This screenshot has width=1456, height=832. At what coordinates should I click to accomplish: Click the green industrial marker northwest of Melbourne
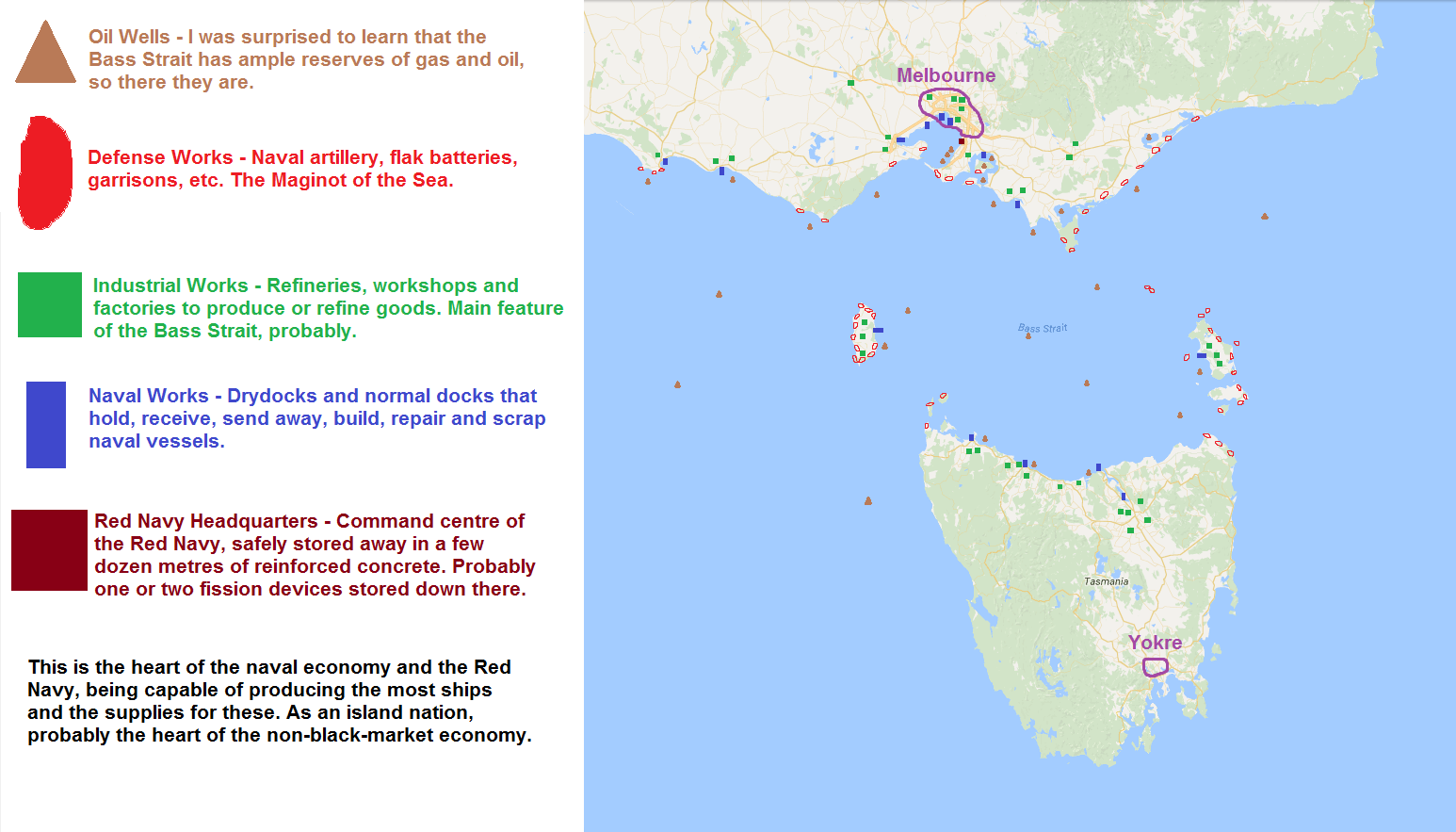[x=850, y=83]
